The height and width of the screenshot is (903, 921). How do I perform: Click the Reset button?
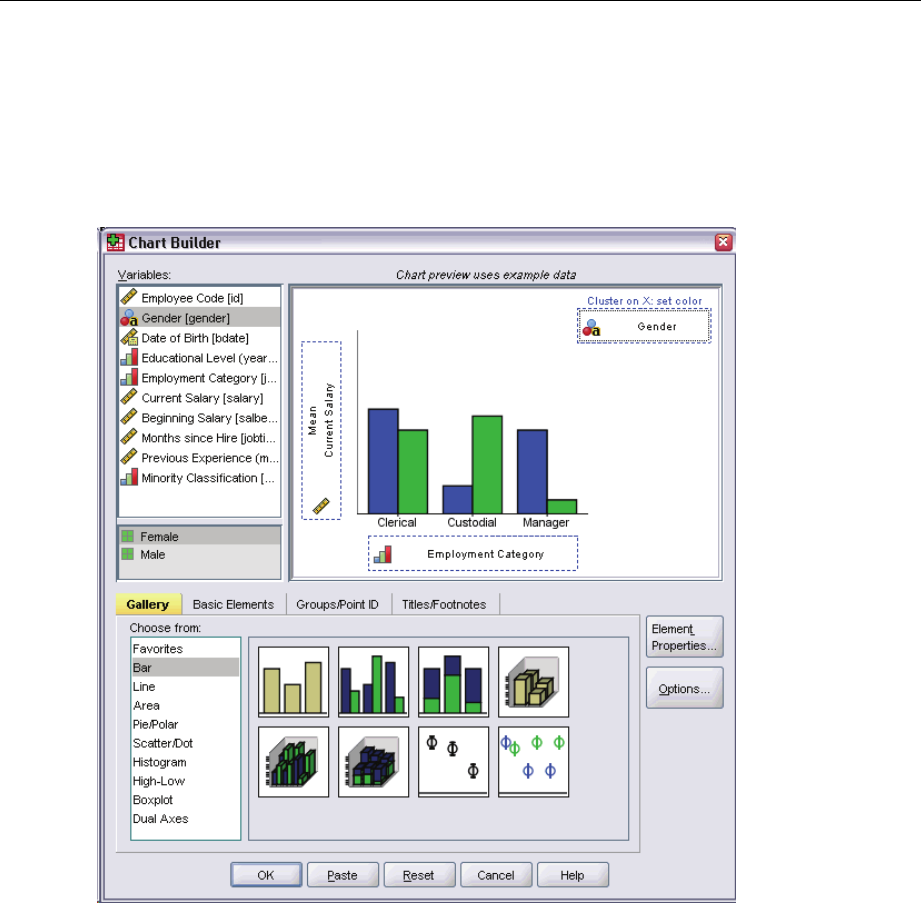click(419, 875)
